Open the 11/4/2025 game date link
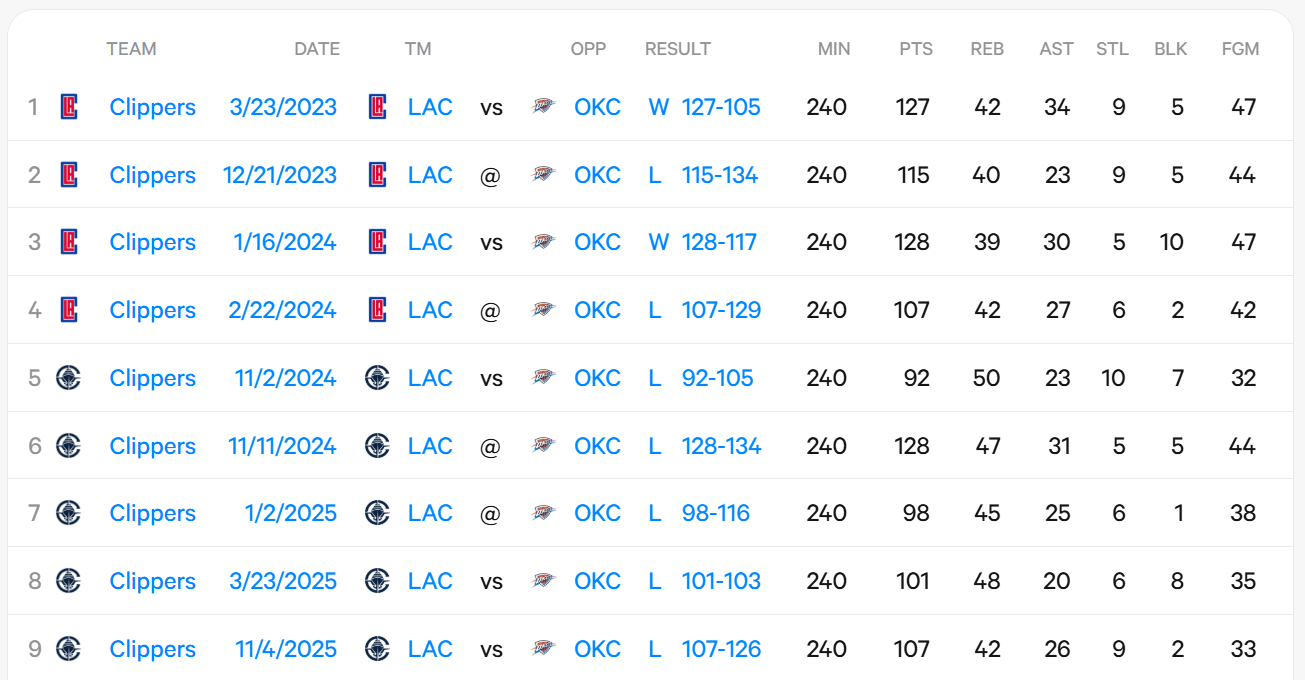 [x=286, y=649]
